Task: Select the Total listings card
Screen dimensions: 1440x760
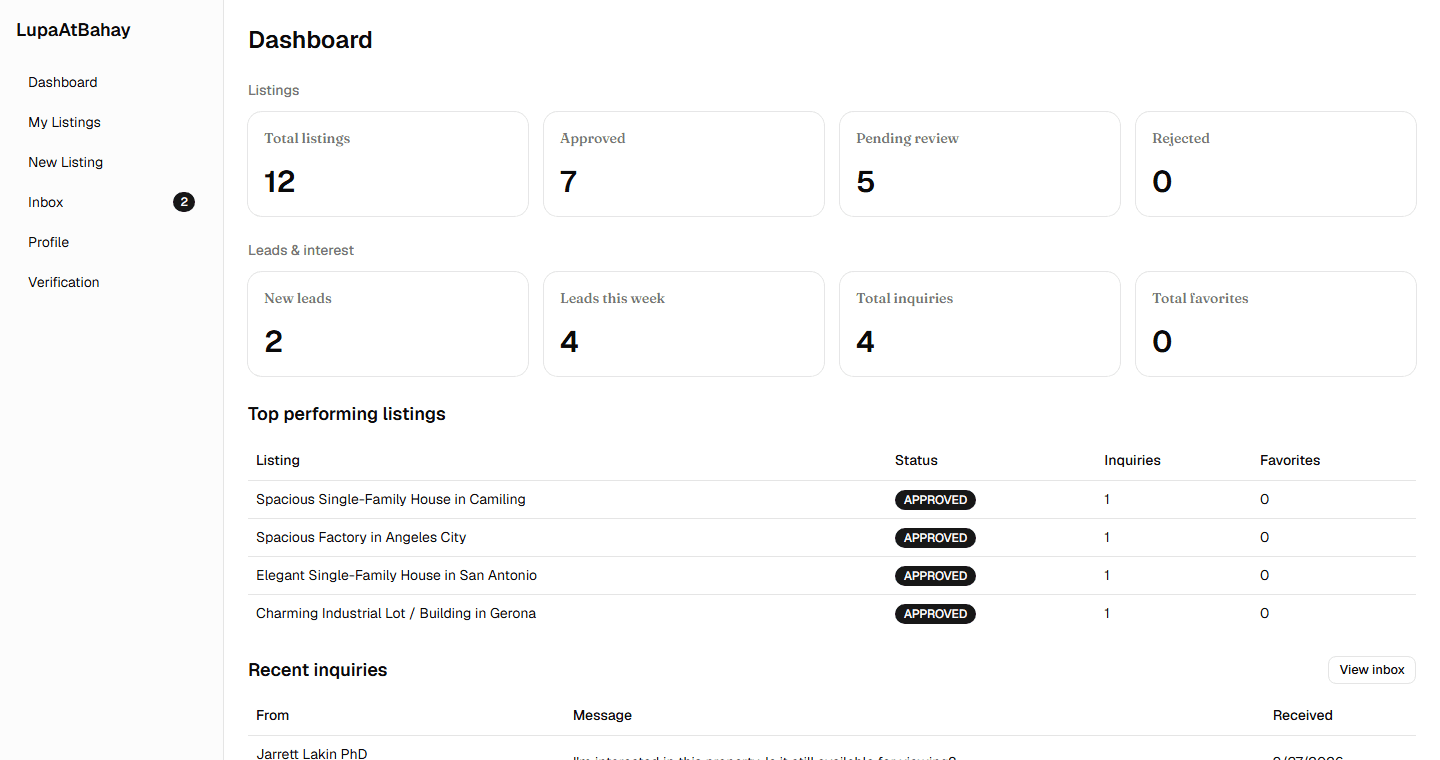Action: pyautogui.click(x=388, y=164)
